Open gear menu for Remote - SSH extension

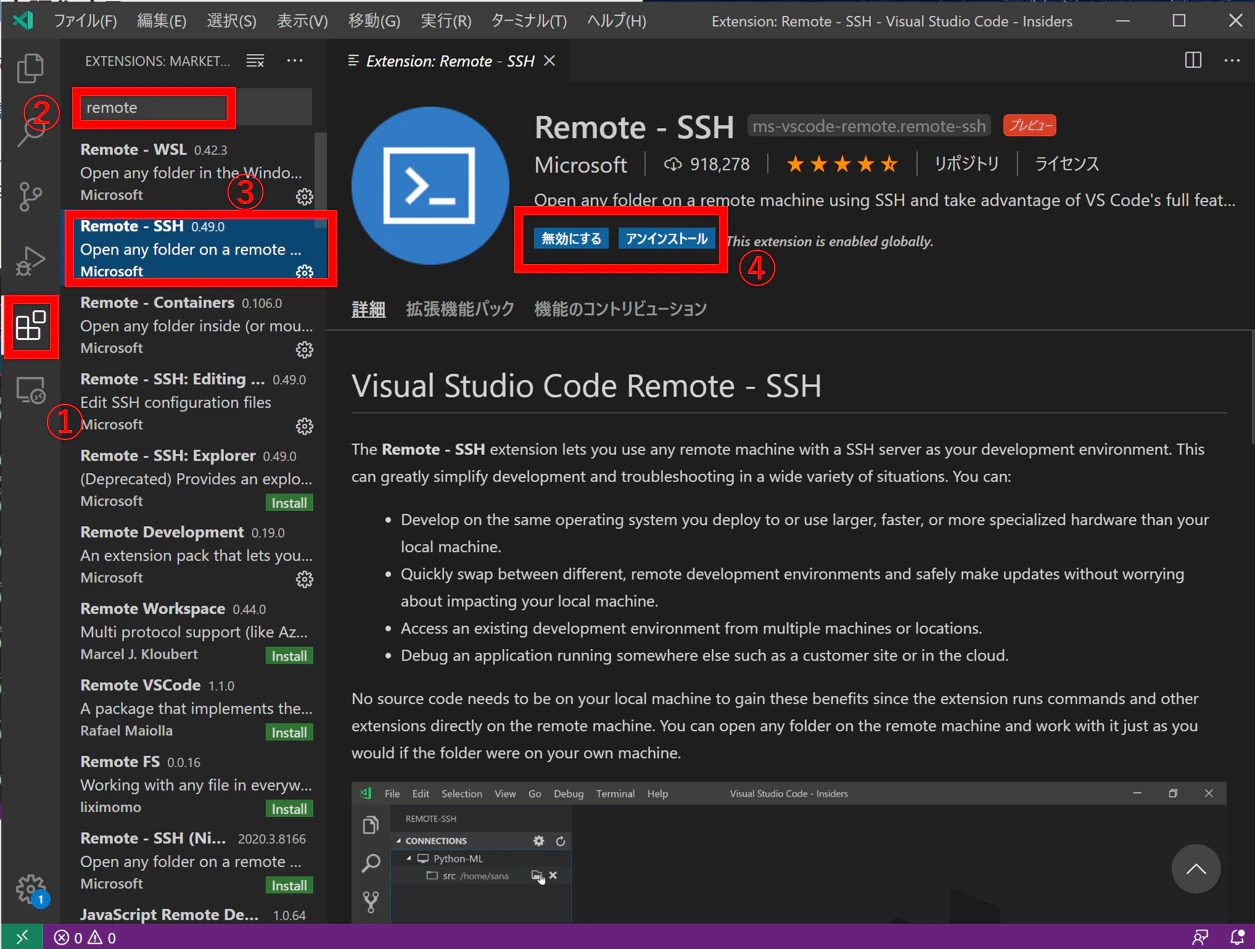pyautogui.click(x=304, y=273)
